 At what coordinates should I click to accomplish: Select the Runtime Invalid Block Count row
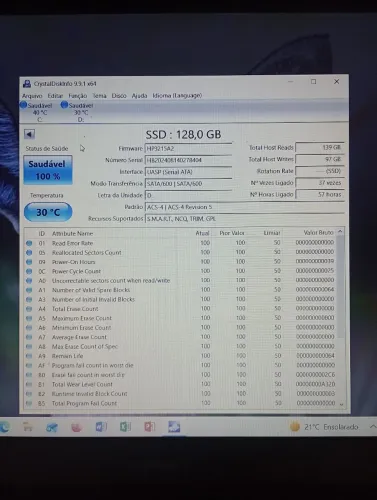point(180,394)
